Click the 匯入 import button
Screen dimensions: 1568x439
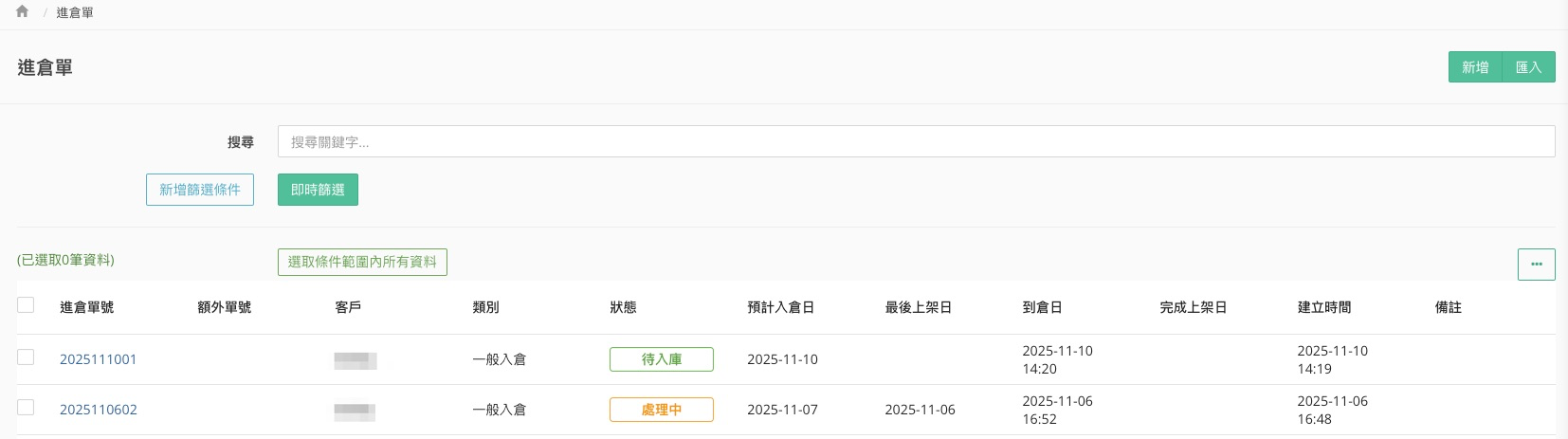point(1528,67)
